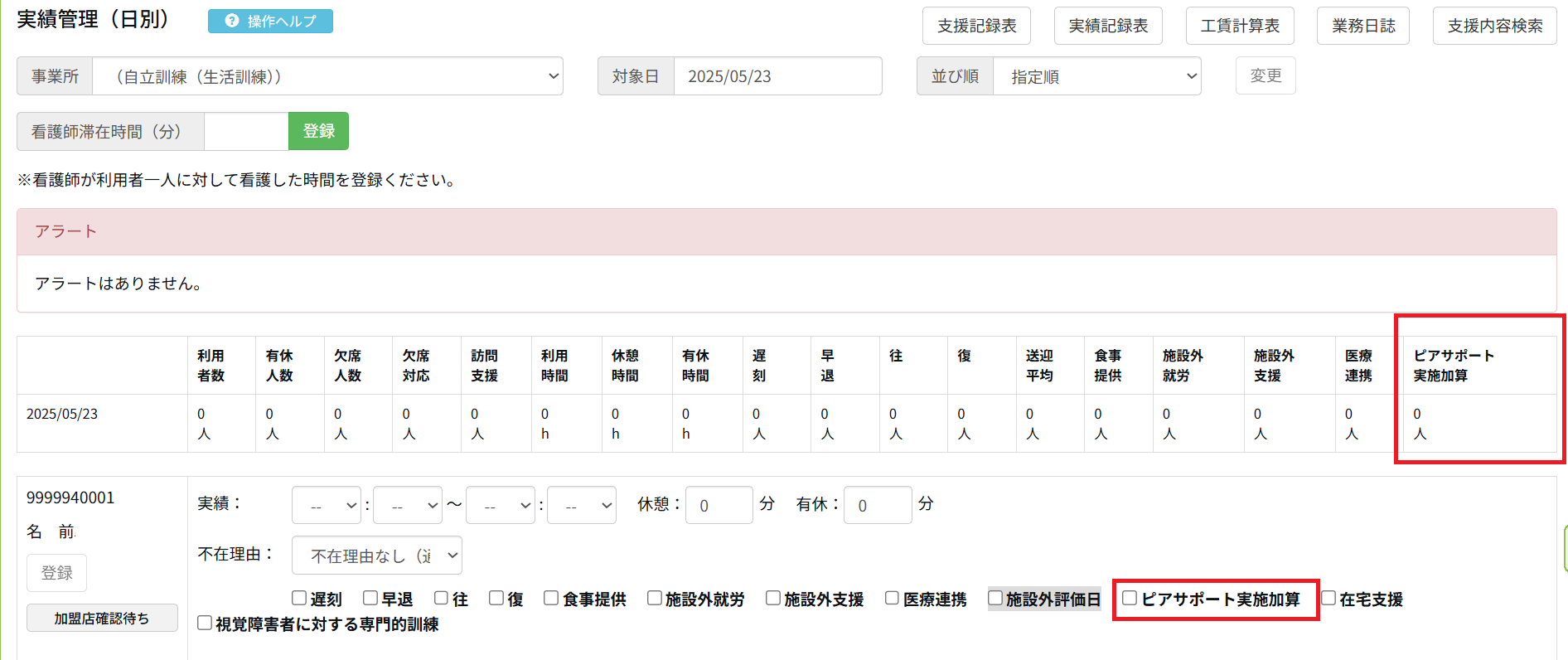Tick the 遅刻 checkbox

[x=299, y=598]
